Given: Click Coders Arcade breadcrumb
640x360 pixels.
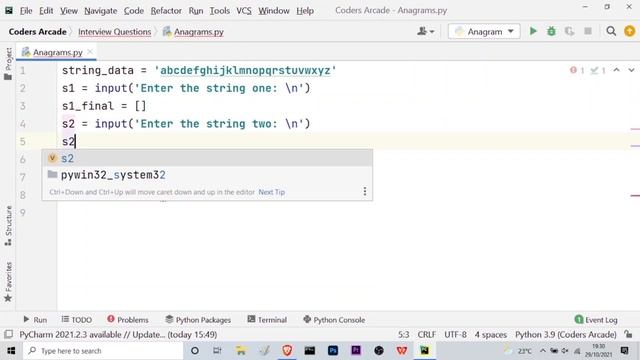Looking at the screenshot, I should click(38, 31).
